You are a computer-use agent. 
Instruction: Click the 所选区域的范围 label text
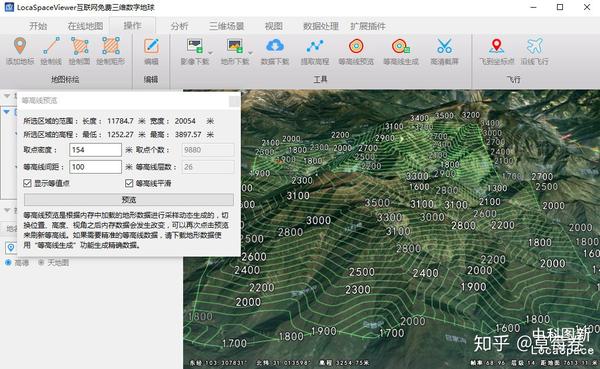[x=50, y=121]
